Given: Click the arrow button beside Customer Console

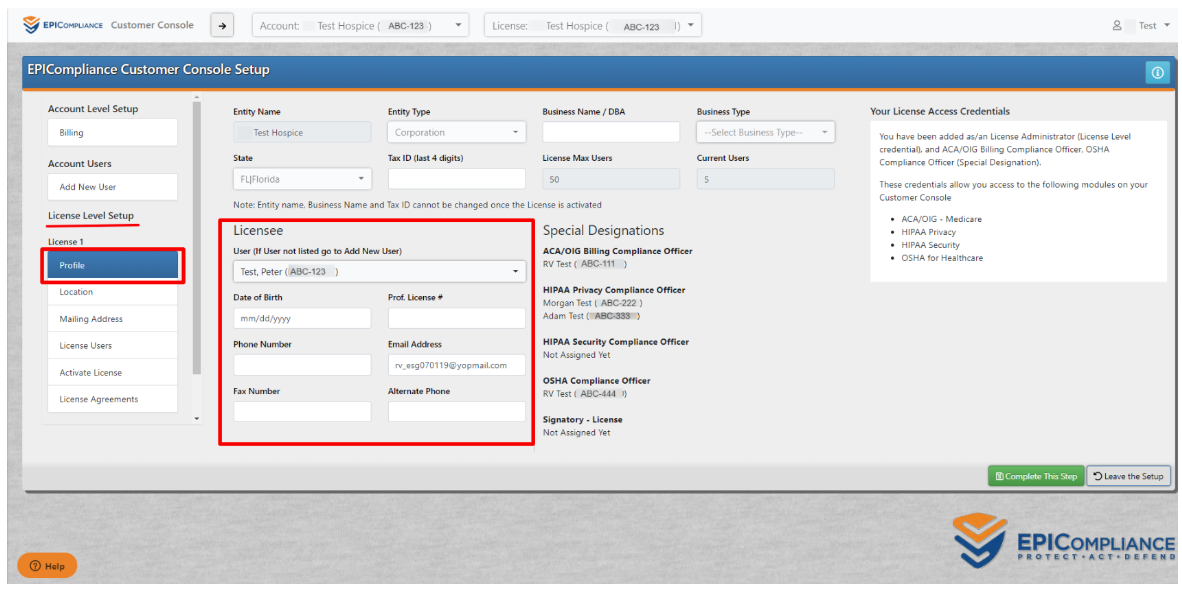Looking at the screenshot, I should (x=222, y=26).
